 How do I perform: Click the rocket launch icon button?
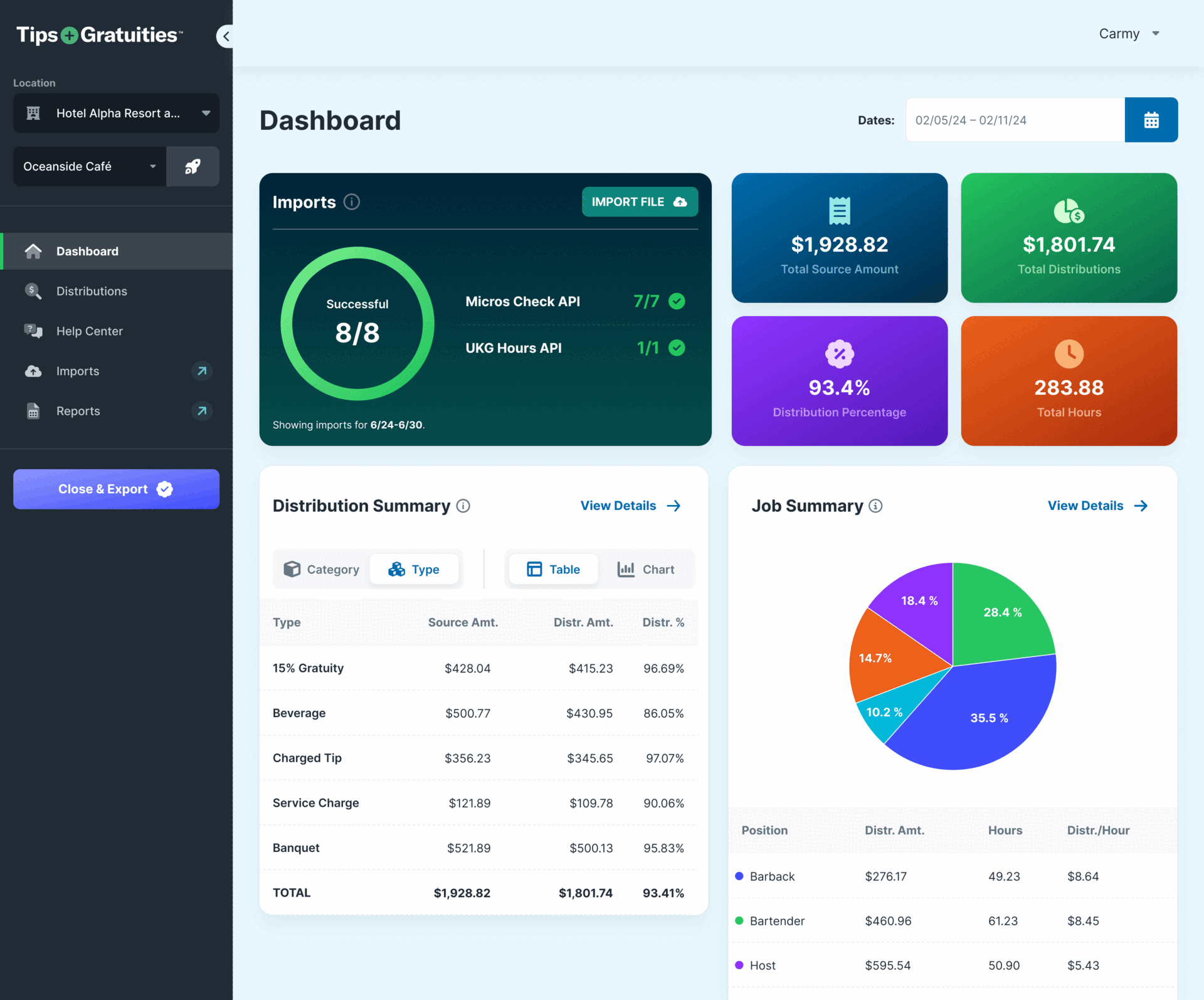(193, 166)
